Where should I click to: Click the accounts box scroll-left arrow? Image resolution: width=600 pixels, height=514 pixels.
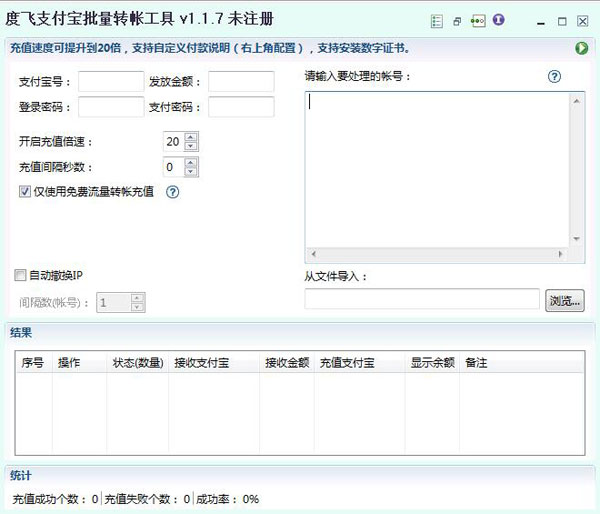[313, 254]
